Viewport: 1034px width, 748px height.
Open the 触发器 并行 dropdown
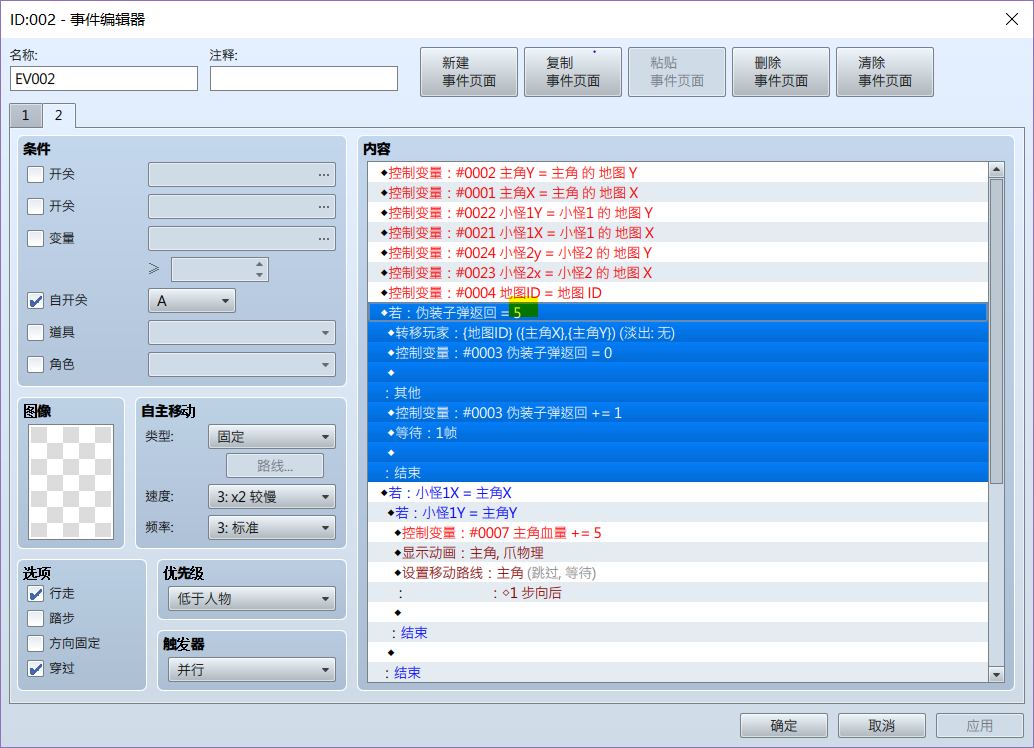click(x=252, y=670)
